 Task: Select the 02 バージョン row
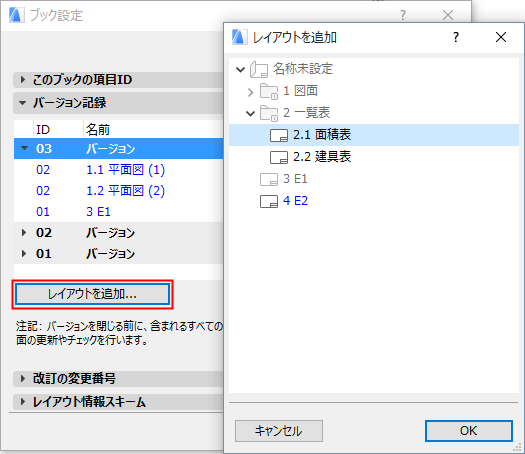click(118, 233)
